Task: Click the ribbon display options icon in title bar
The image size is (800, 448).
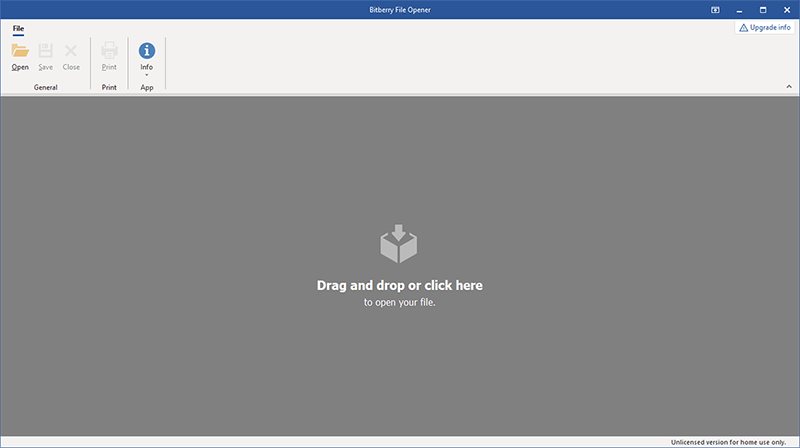Action: [x=715, y=10]
